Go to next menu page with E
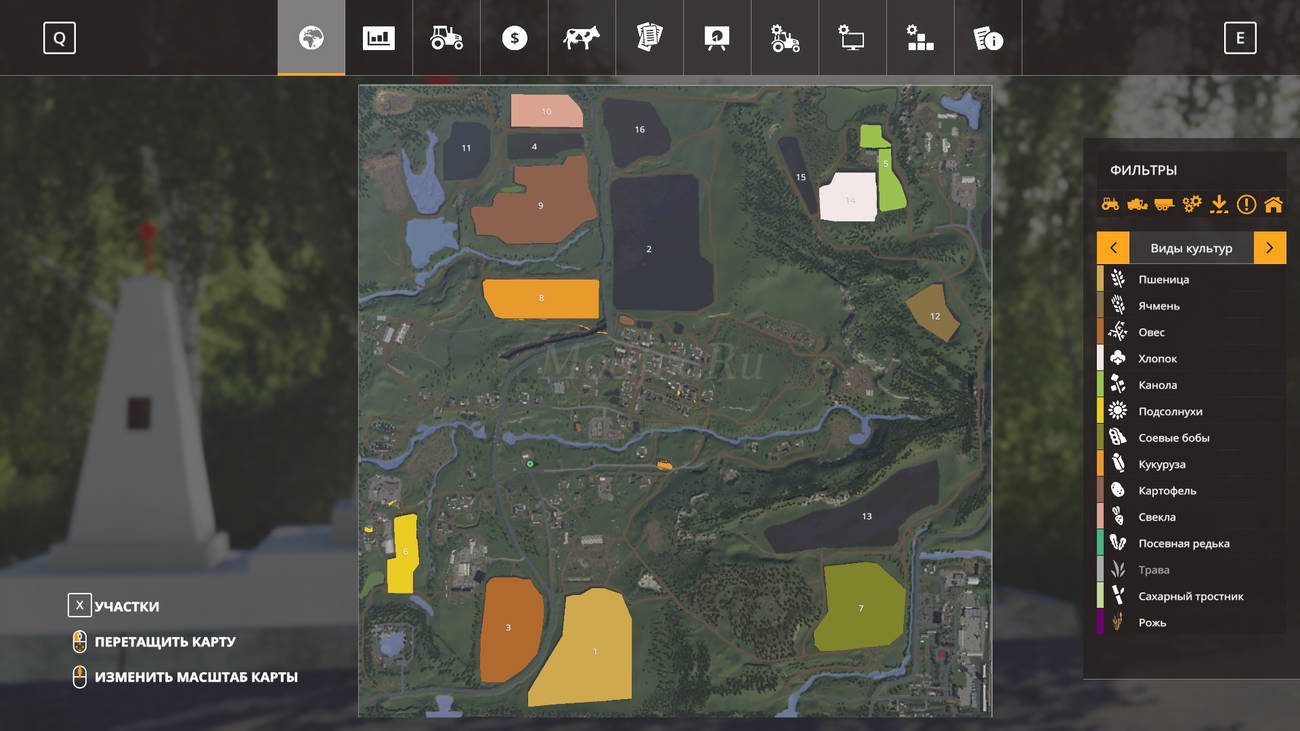 click(x=1240, y=38)
